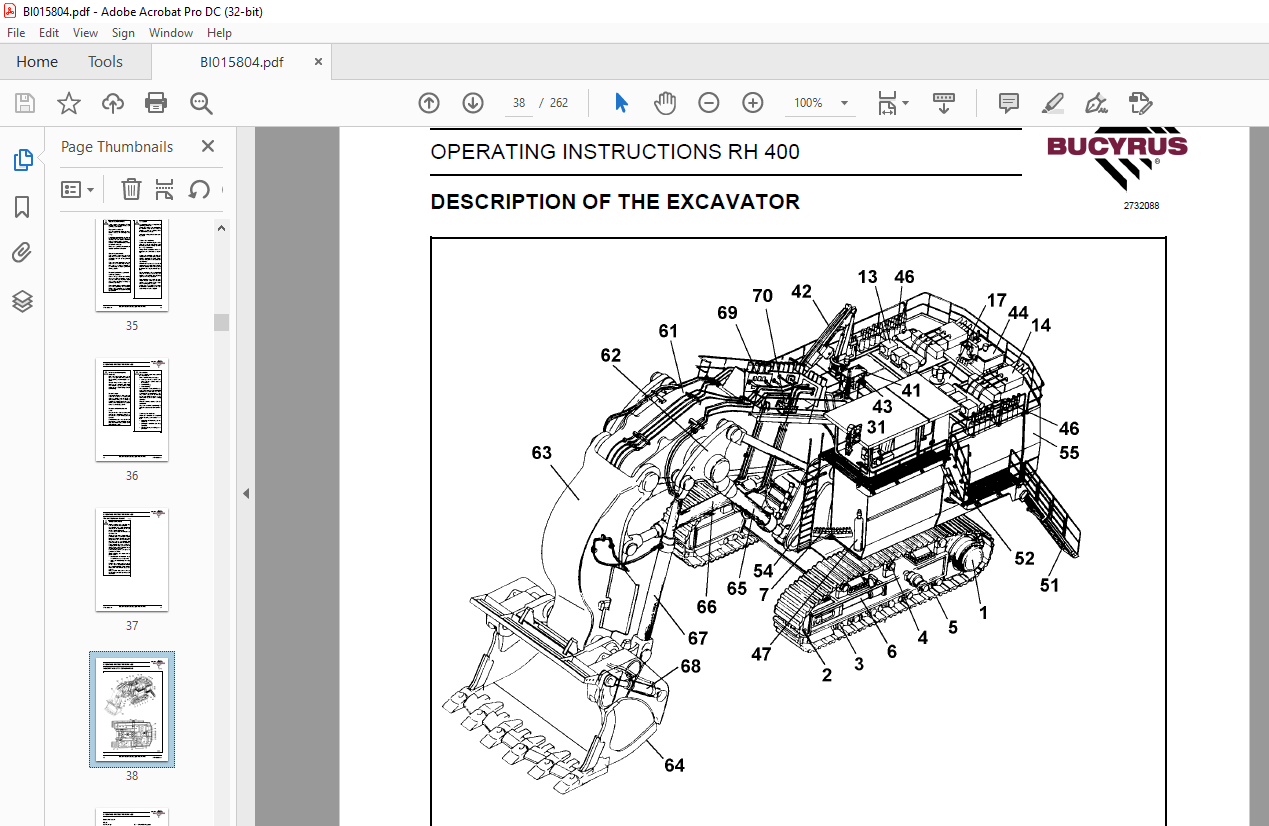Open the Help menu

(219, 33)
